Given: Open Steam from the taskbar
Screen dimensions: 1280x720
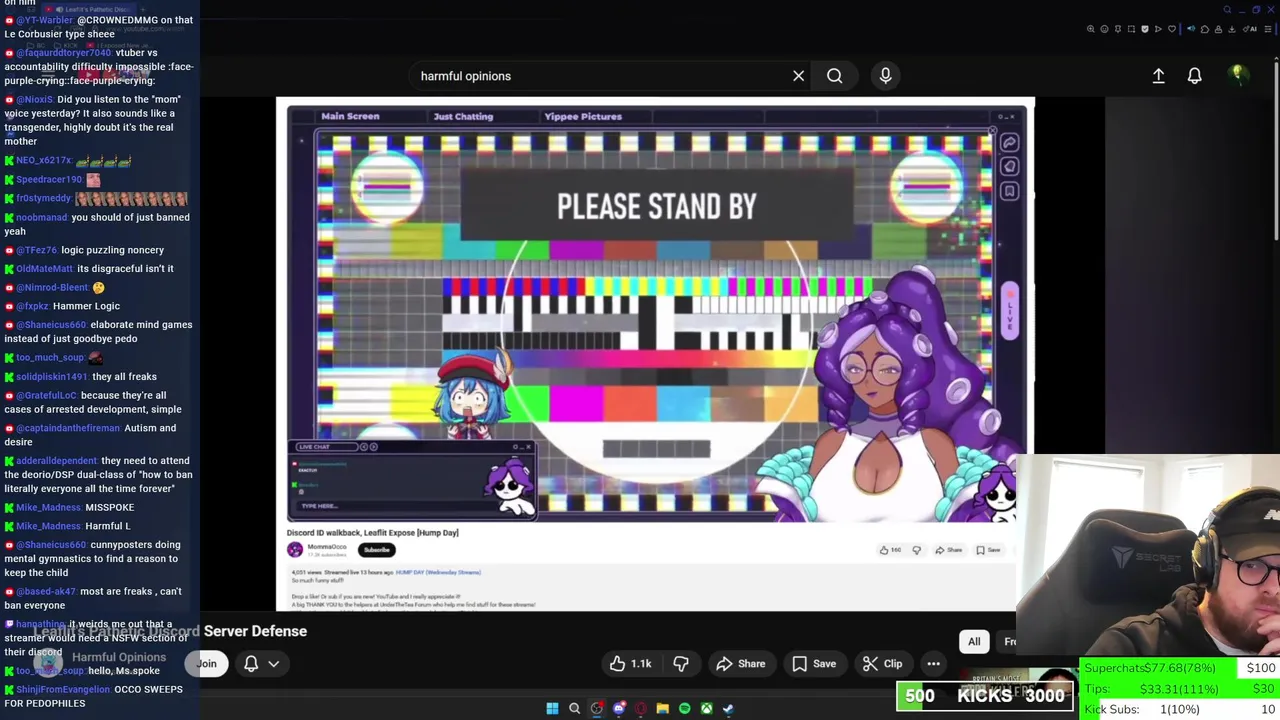Looking at the screenshot, I should pyautogui.click(x=728, y=708).
